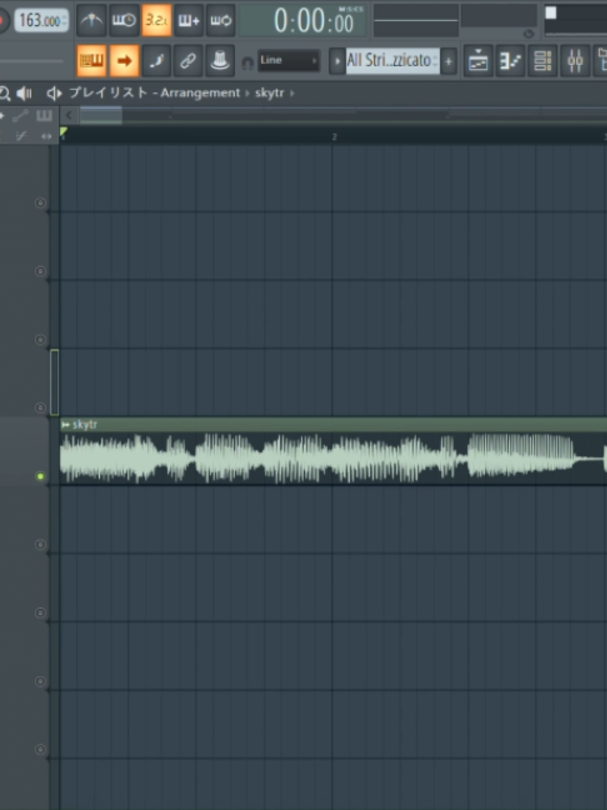Open the Browser view icon at the right edge

(601, 61)
